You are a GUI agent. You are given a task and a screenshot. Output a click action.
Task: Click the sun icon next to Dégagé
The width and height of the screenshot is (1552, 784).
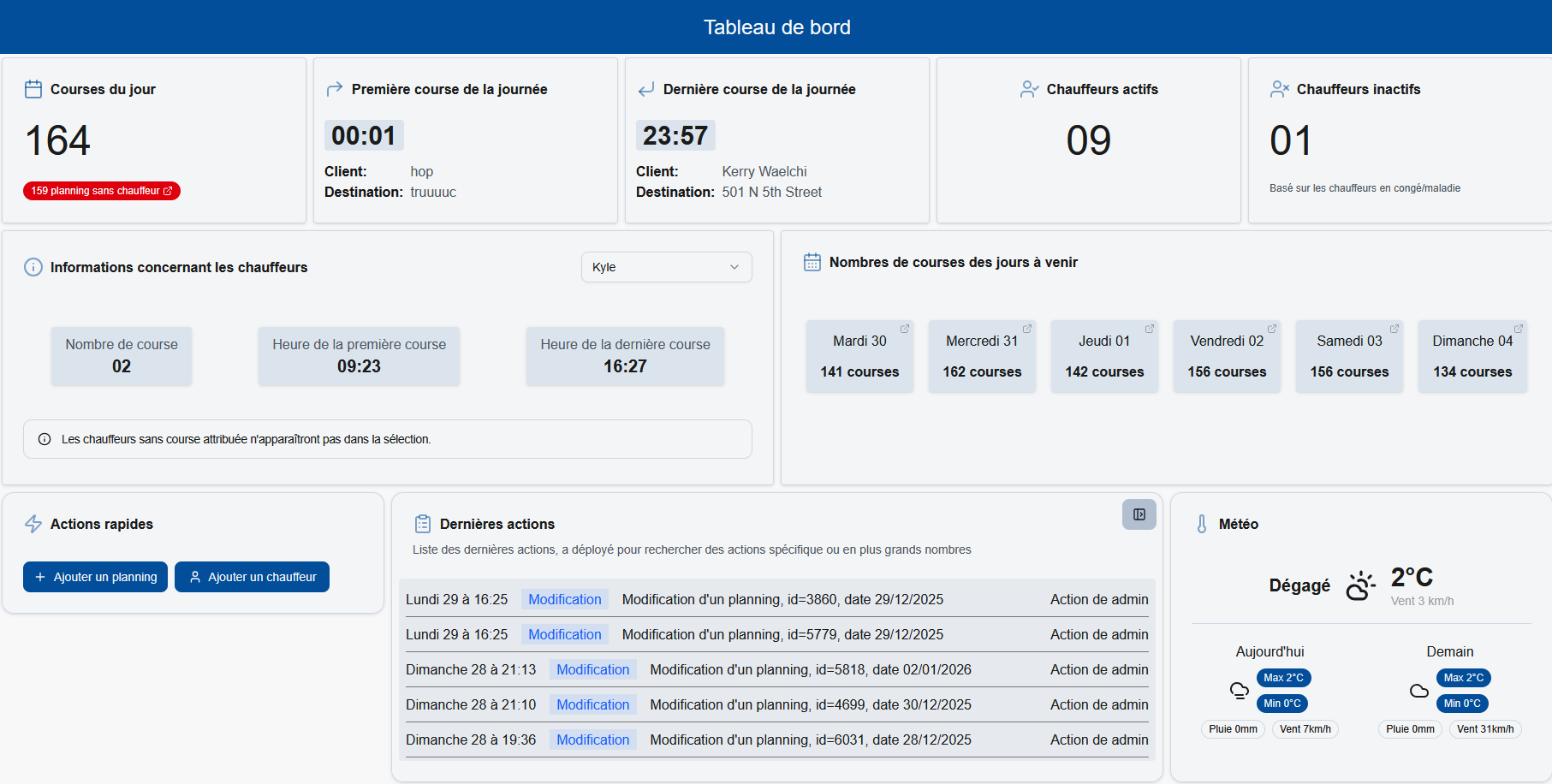(x=1359, y=585)
